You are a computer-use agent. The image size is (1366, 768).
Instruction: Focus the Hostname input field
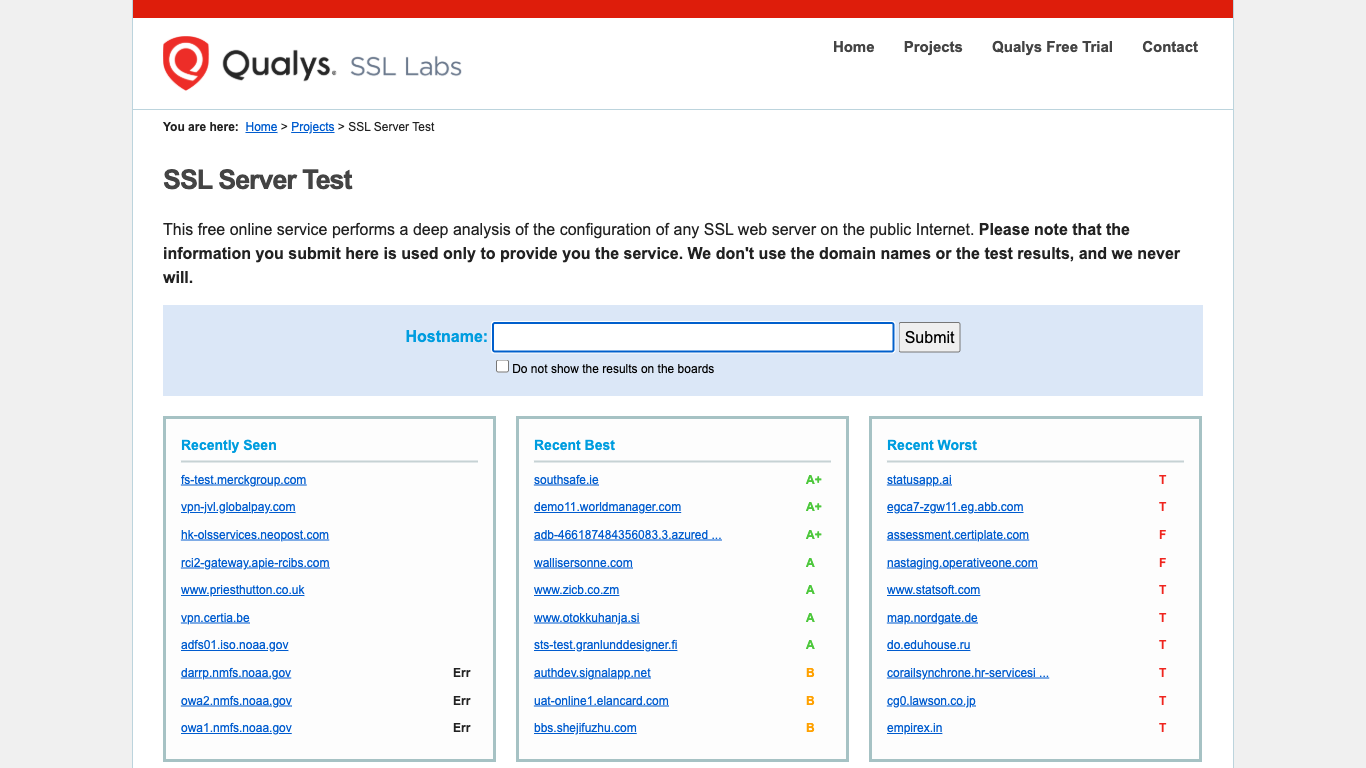tap(693, 337)
